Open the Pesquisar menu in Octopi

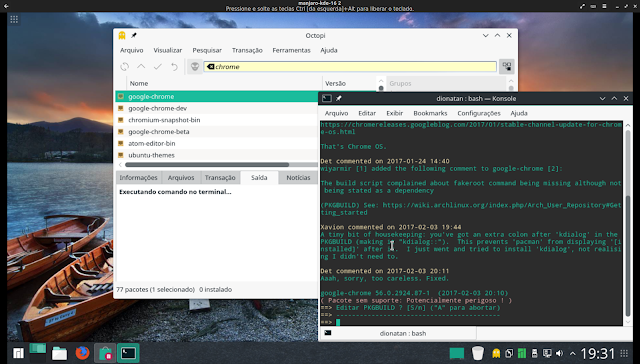coord(207,50)
